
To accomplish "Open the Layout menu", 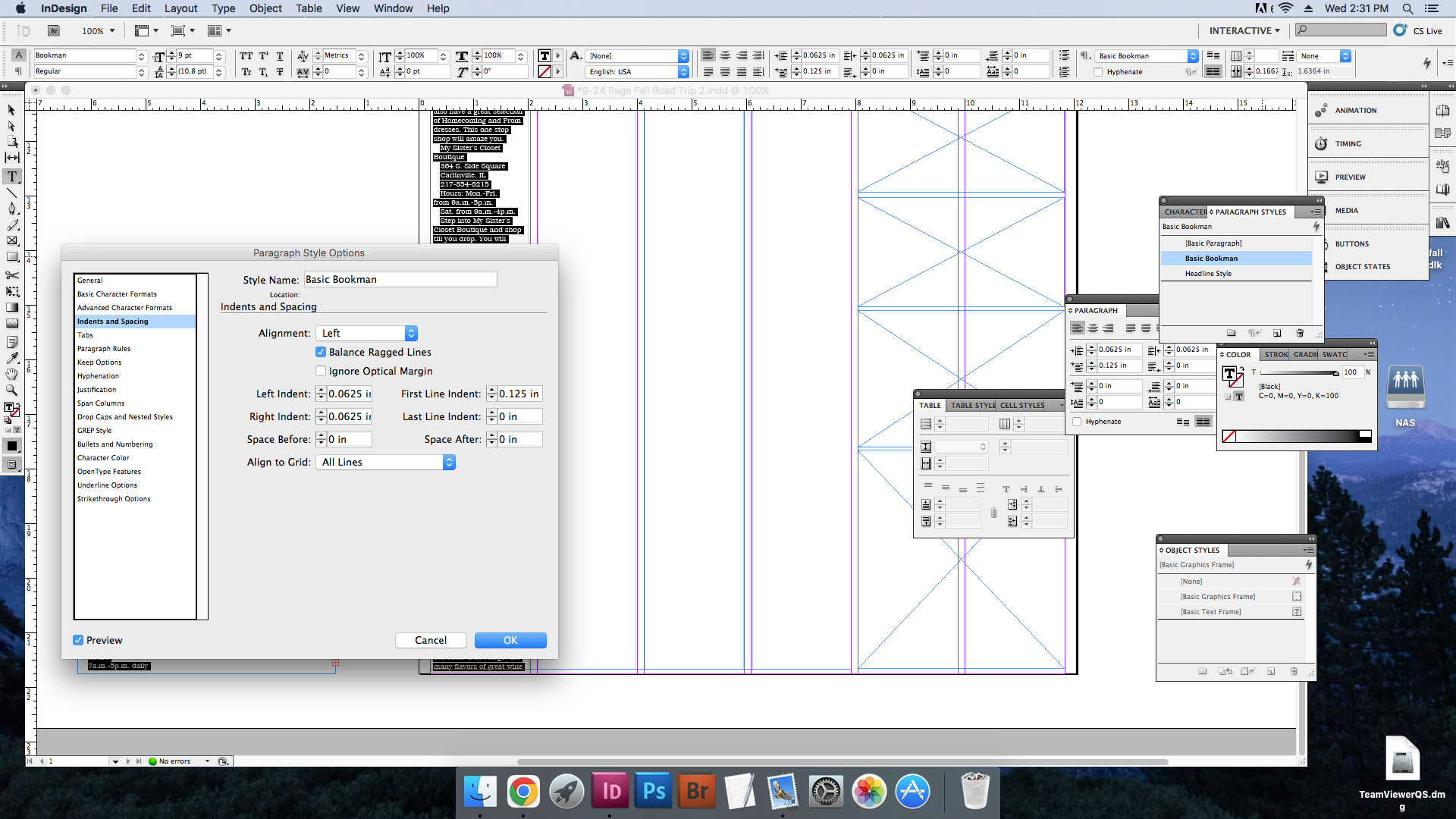I will pyautogui.click(x=180, y=8).
